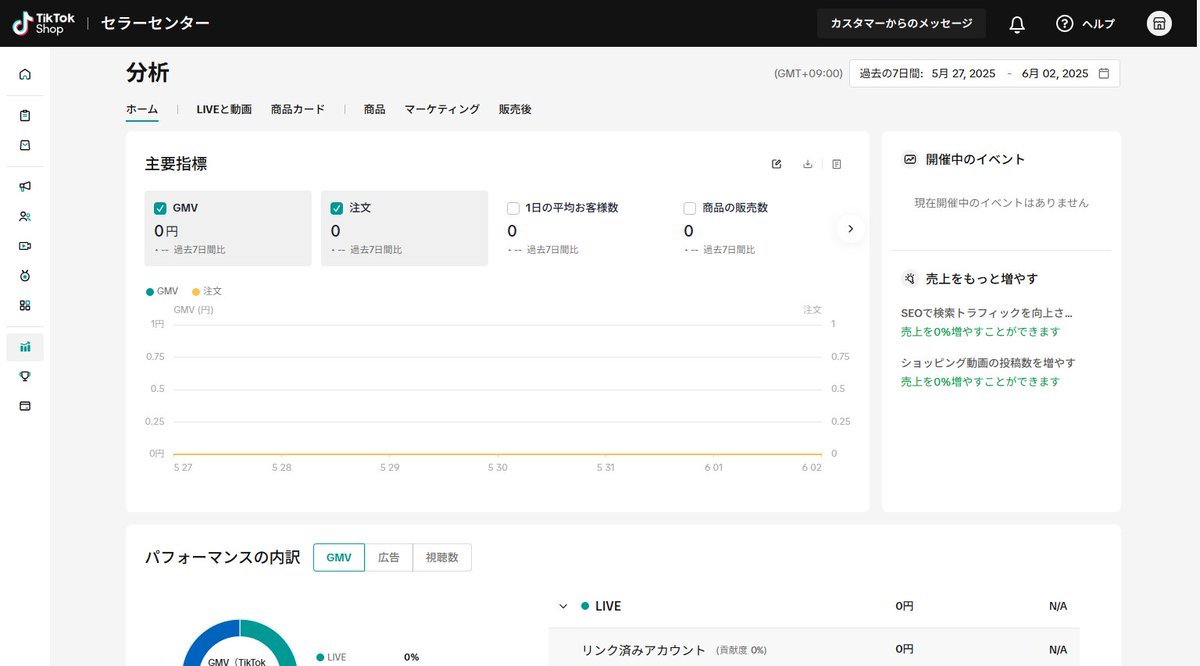Open the Marketing megaphone icon in sidebar
The width and height of the screenshot is (1200, 666).
tap(25, 186)
